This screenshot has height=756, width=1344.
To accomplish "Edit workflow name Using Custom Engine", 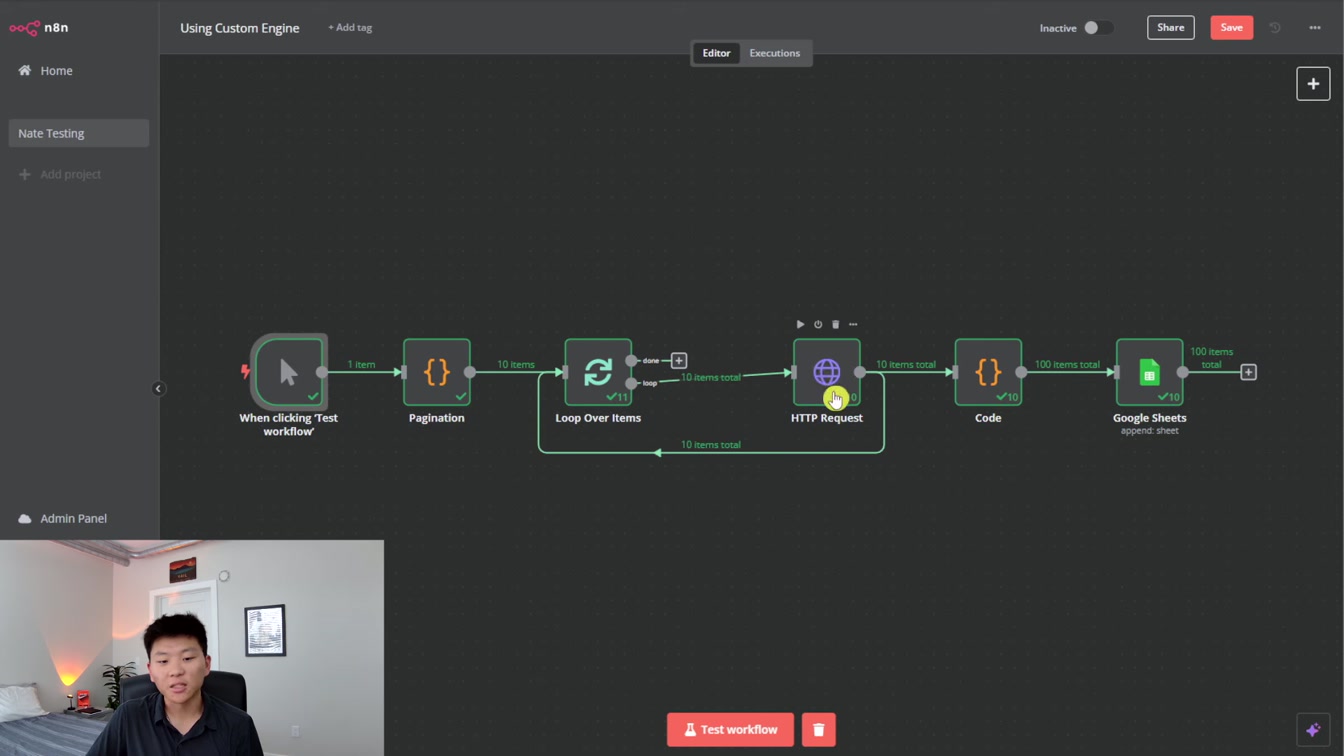I will coord(240,28).
